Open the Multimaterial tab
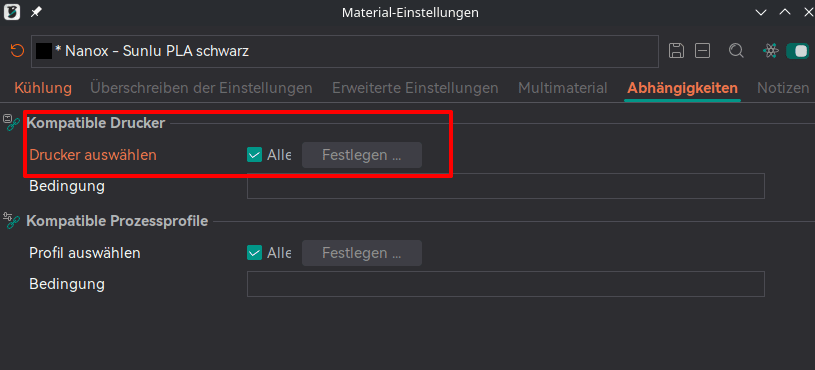815x370 pixels. coord(562,88)
